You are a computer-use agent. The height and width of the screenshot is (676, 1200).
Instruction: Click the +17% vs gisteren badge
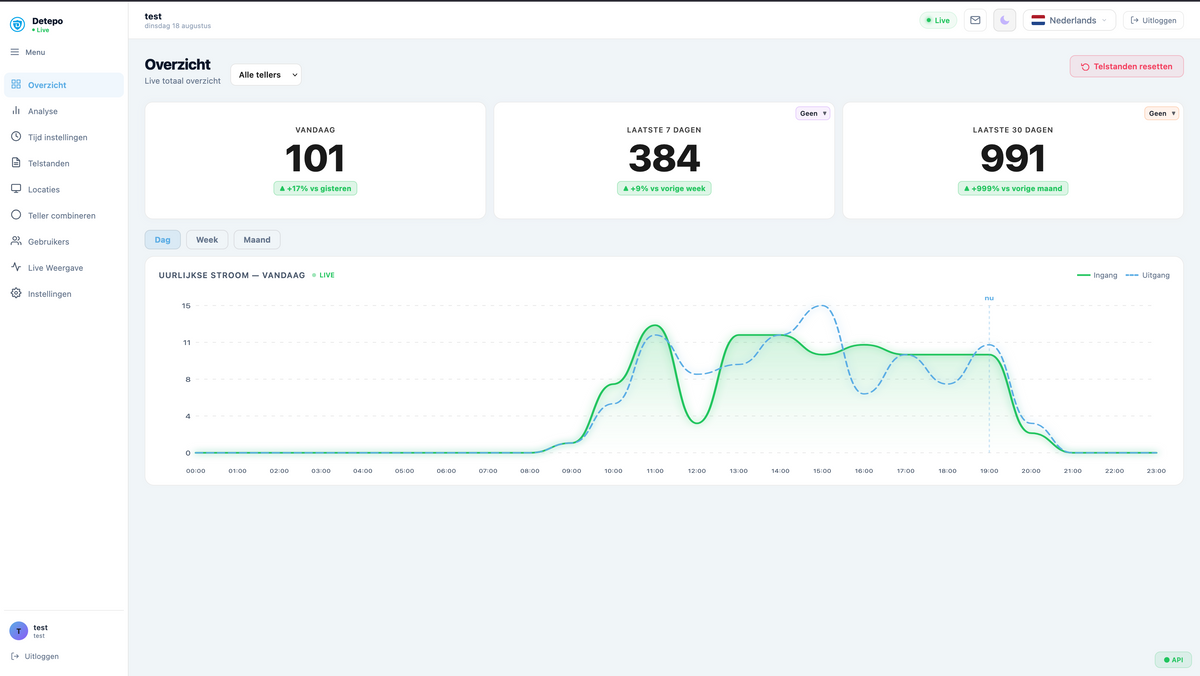pyautogui.click(x=315, y=188)
